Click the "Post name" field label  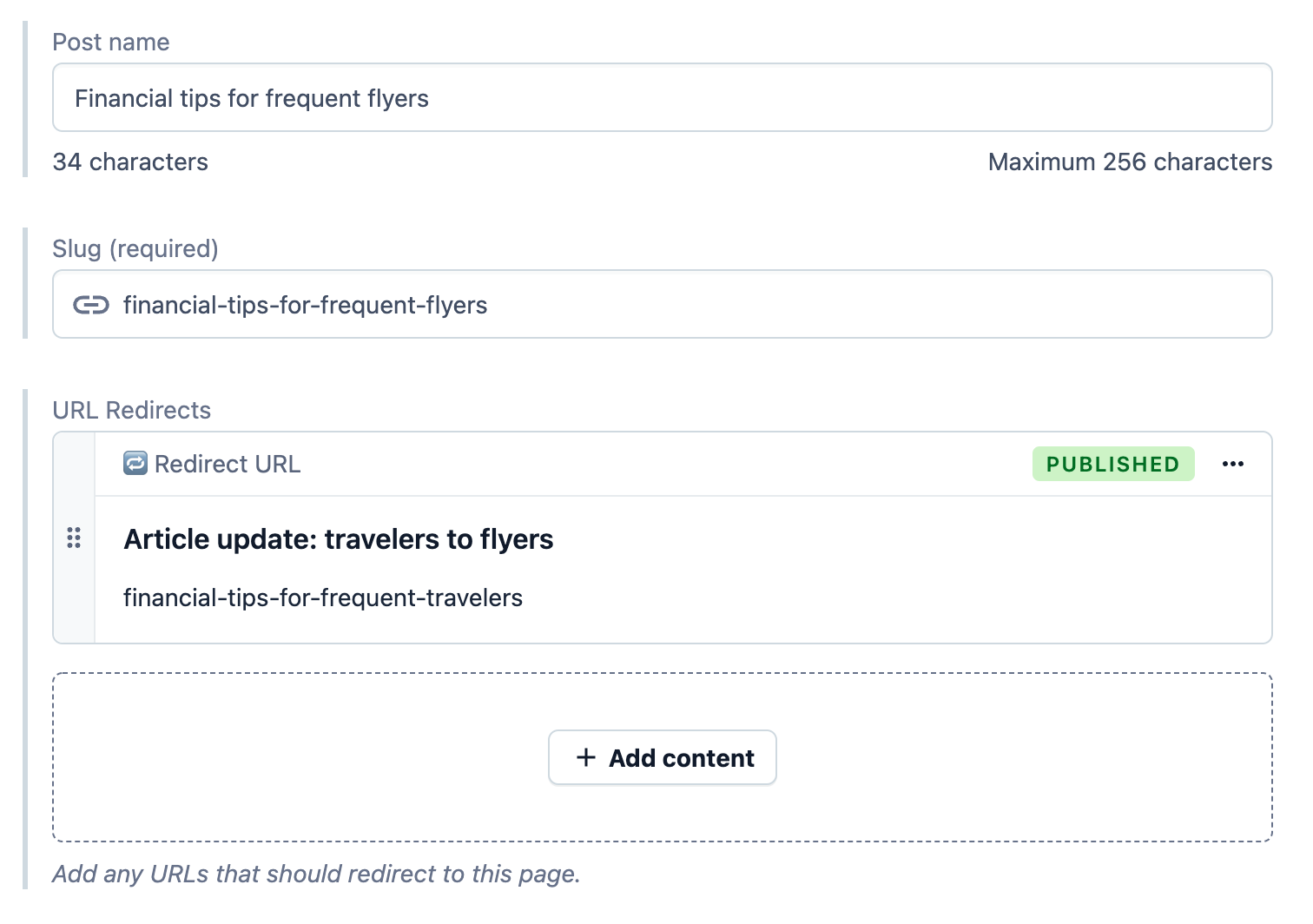point(111,42)
